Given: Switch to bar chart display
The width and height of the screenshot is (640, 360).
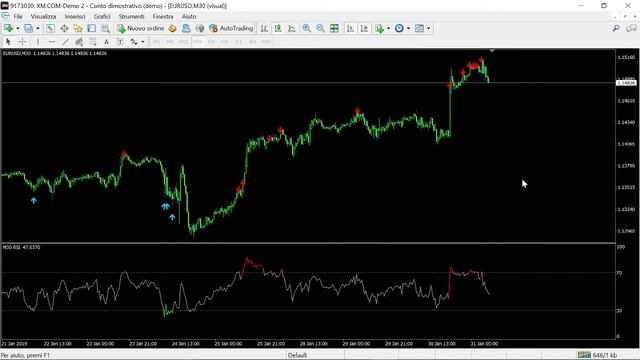Looking at the screenshot, I should [264, 28].
